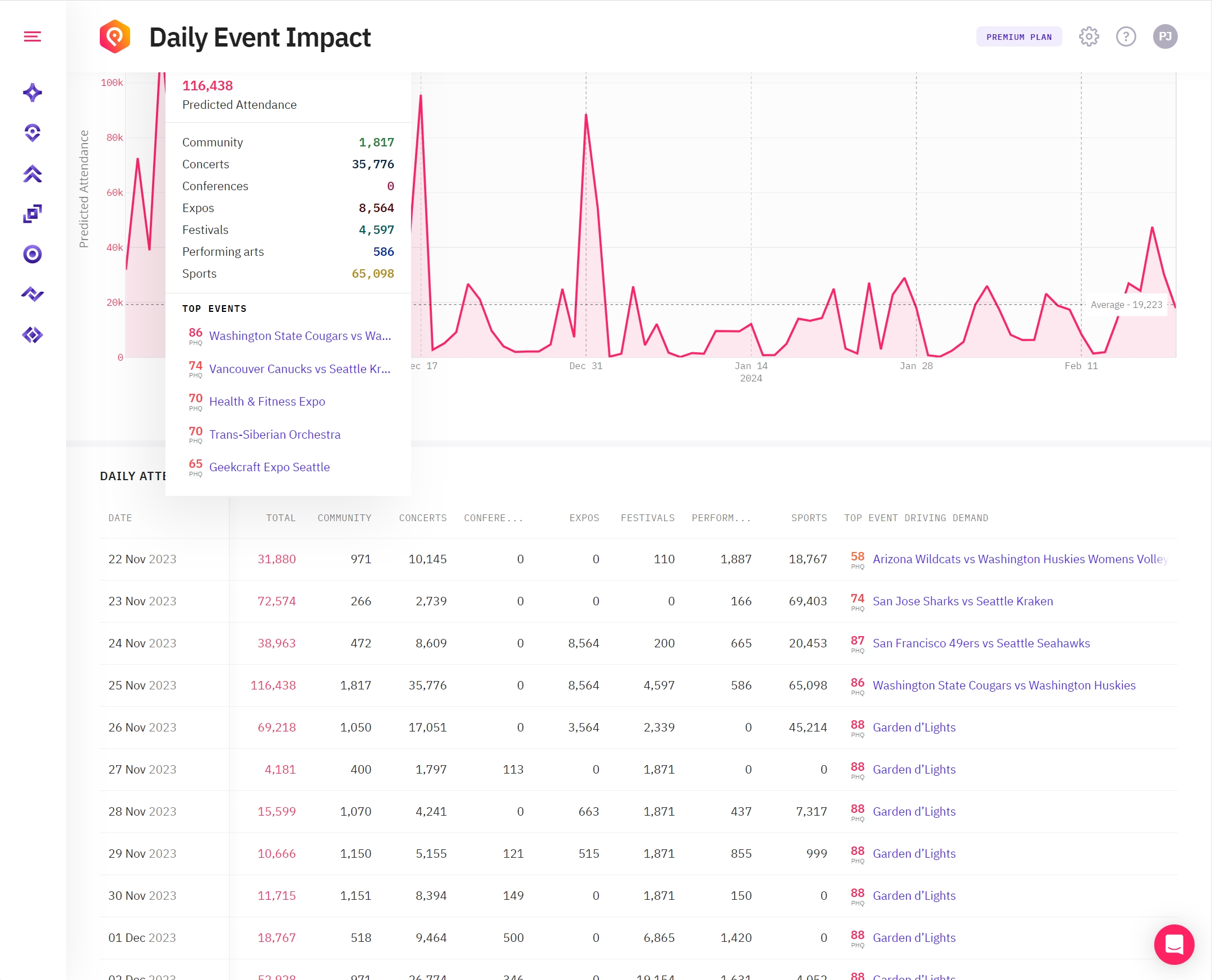This screenshot has width=1212, height=980.
Task: Select the diamond icon at sidebar bottom
Action: [32, 335]
